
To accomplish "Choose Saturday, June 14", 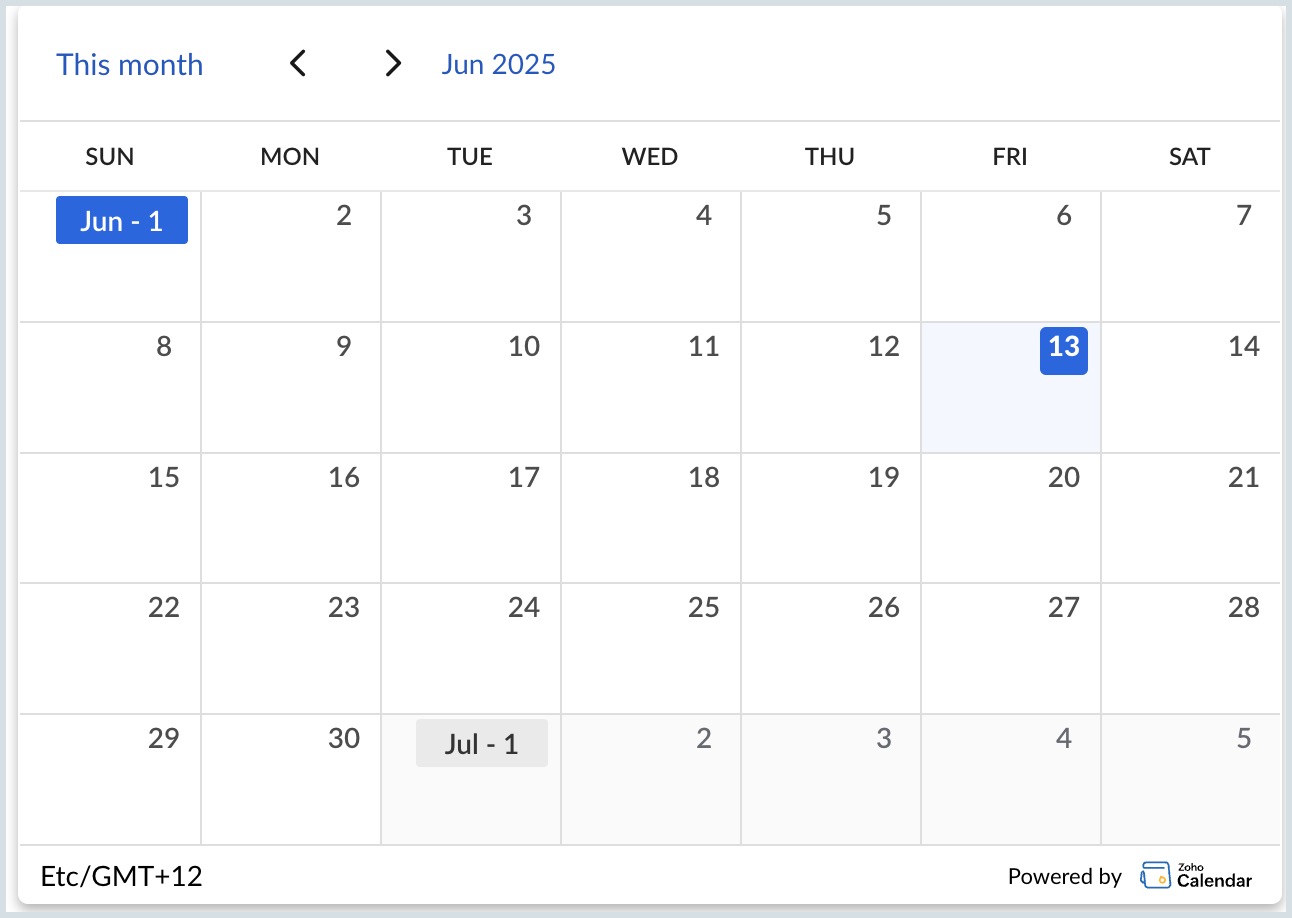I will [1190, 387].
